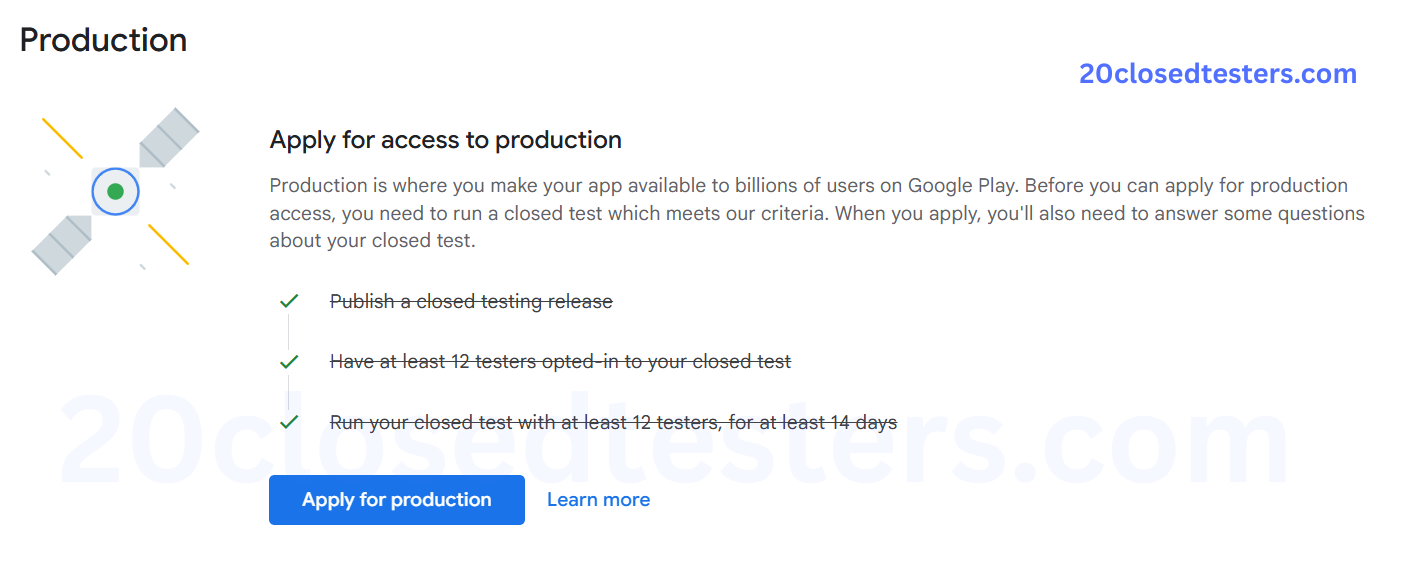Open the Learn more link
Screen dimensions: 1409x576
click(x=598, y=500)
